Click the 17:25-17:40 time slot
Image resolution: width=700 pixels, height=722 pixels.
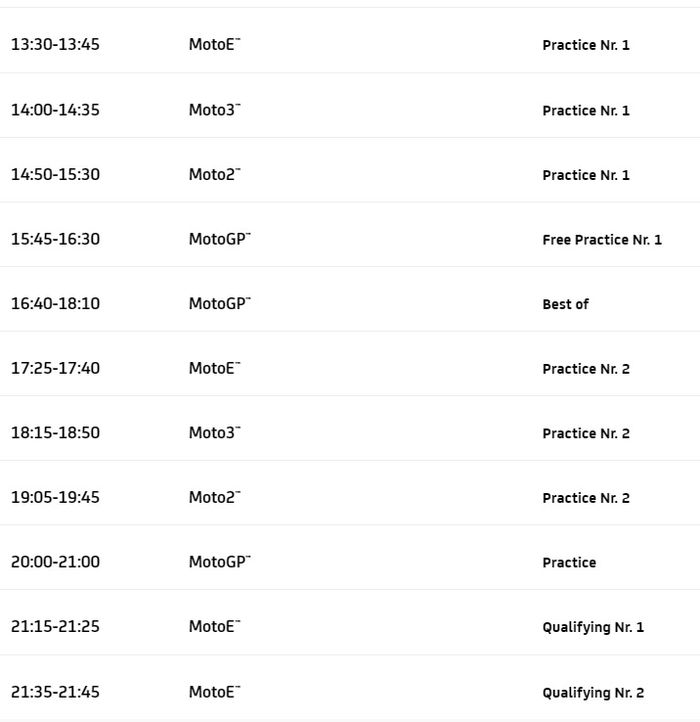[x=55, y=368]
